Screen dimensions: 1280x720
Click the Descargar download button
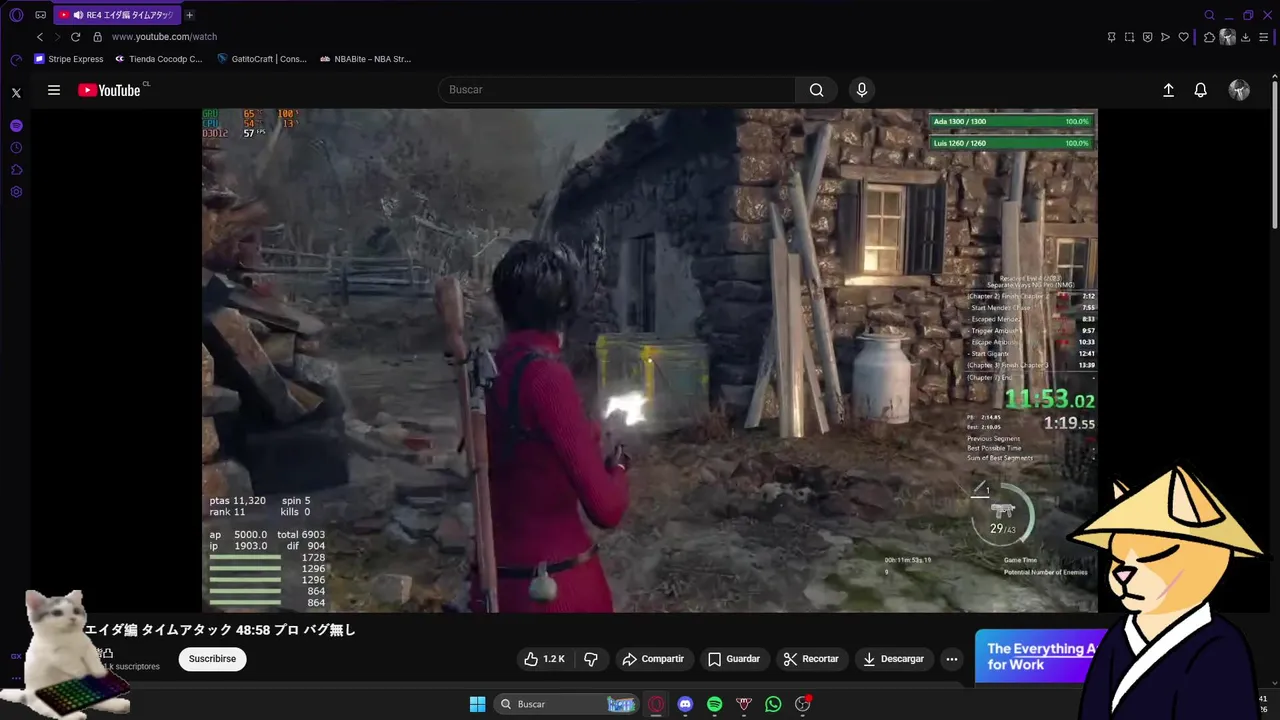(x=893, y=659)
